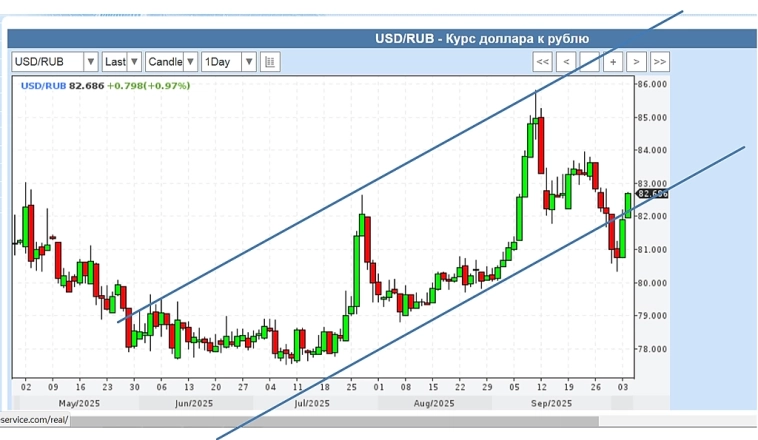Click the data table icon in the toolbar
Screen dimensions: 758x440
[x=270, y=62]
